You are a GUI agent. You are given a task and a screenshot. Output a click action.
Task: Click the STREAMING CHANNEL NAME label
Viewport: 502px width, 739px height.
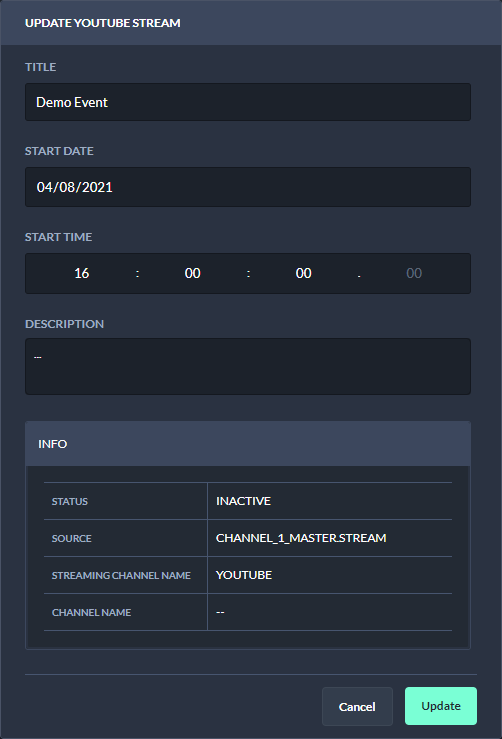[x=121, y=575]
